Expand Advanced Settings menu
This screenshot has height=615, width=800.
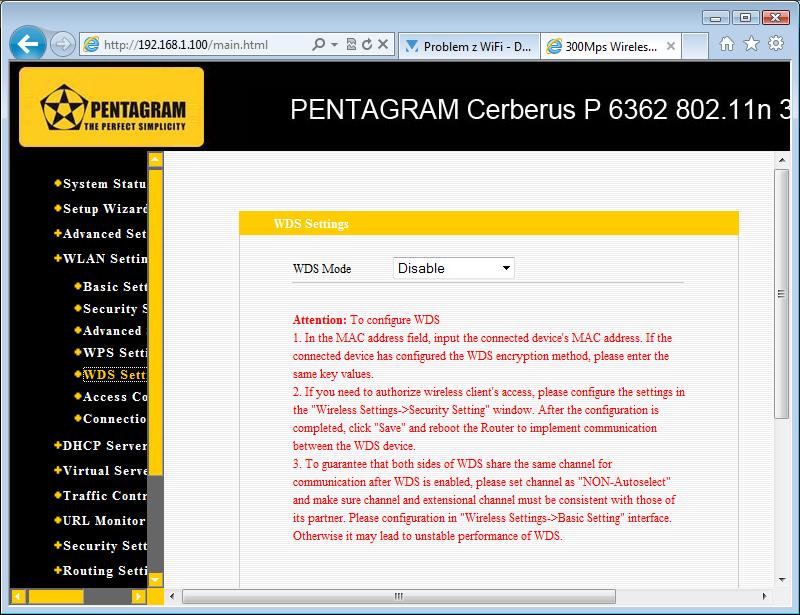click(101, 234)
